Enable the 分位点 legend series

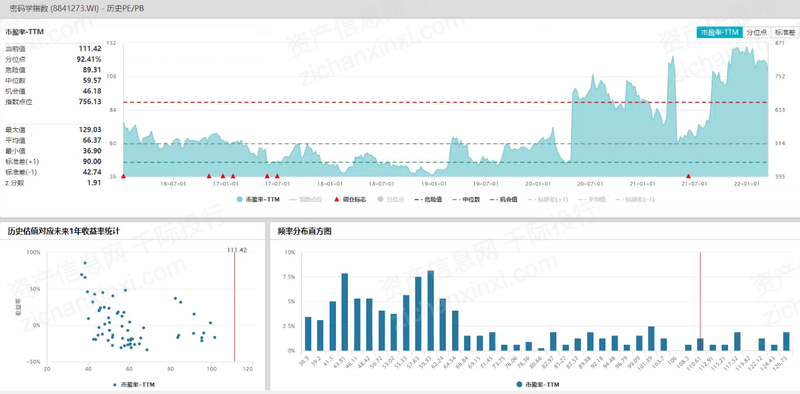[391, 200]
